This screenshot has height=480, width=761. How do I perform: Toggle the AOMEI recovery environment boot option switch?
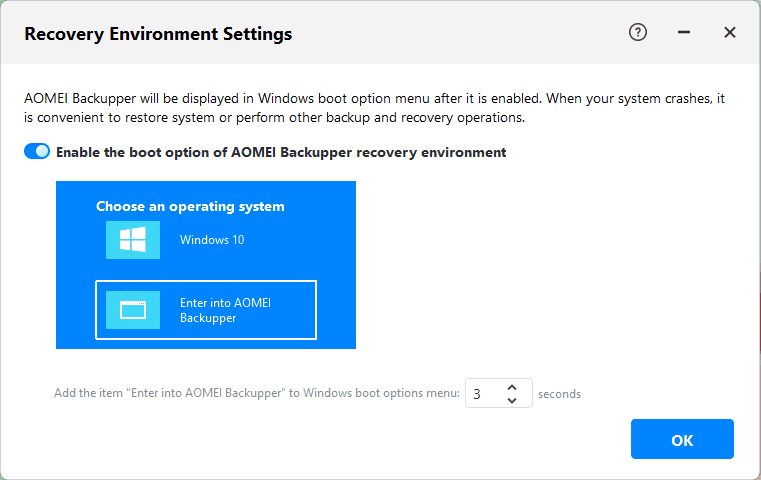(x=37, y=152)
